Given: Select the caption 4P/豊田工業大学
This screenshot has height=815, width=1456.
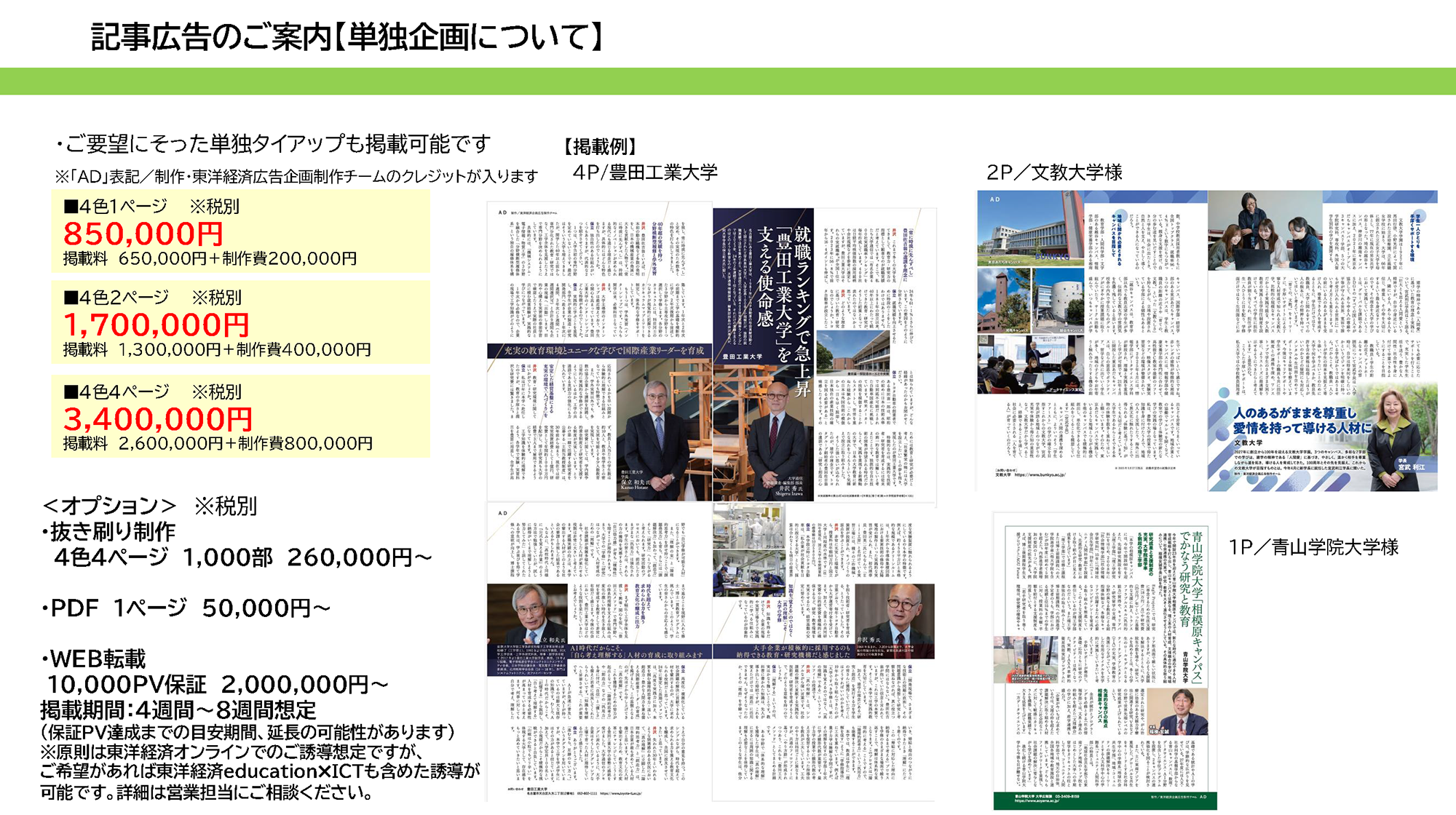Looking at the screenshot, I should point(645,172).
